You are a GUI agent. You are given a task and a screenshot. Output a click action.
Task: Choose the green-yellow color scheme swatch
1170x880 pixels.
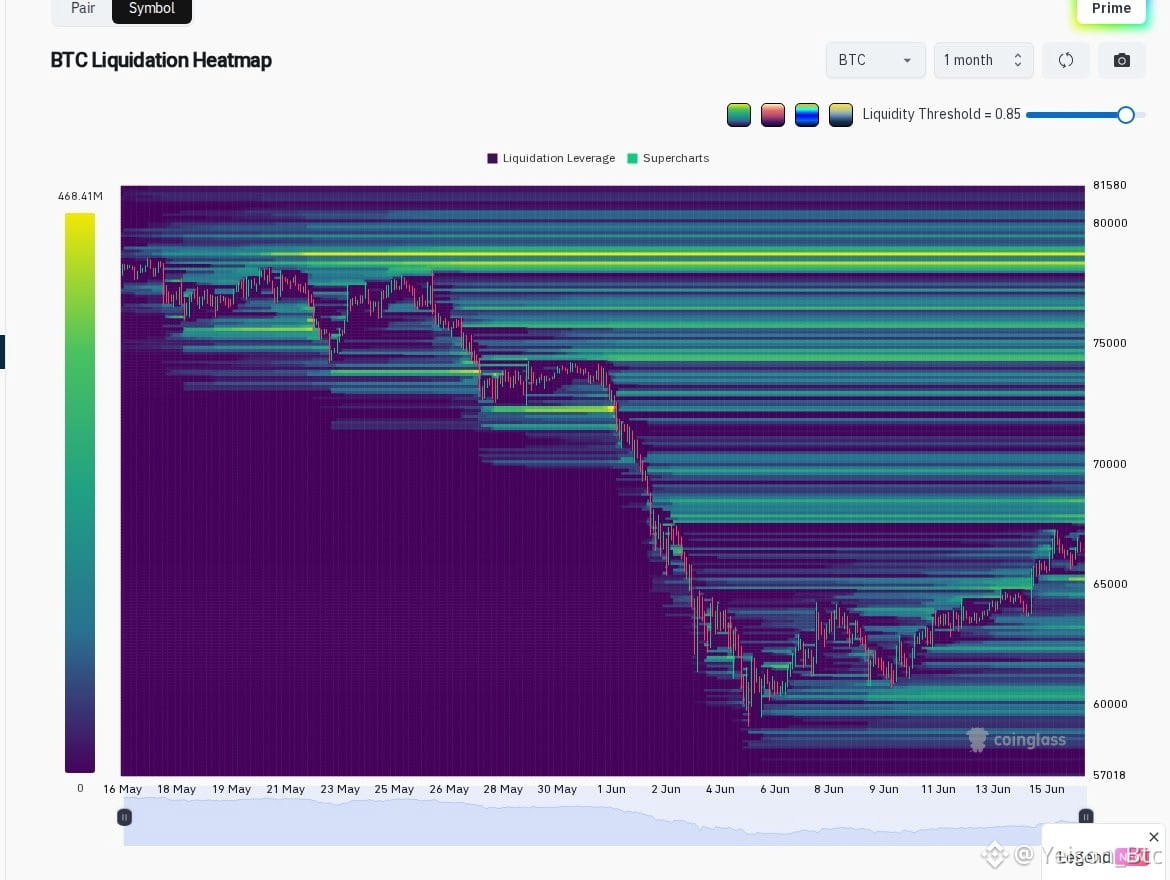pyautogui.click(x=739, y=115)
